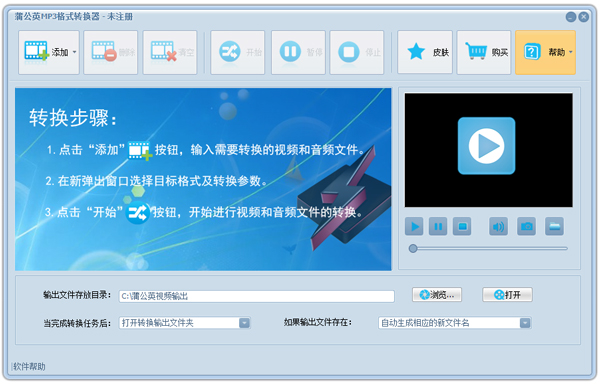Expand the 添加 button dropdown arrow
The height and width of the screenshot is (384, 600).
[75, 52]
